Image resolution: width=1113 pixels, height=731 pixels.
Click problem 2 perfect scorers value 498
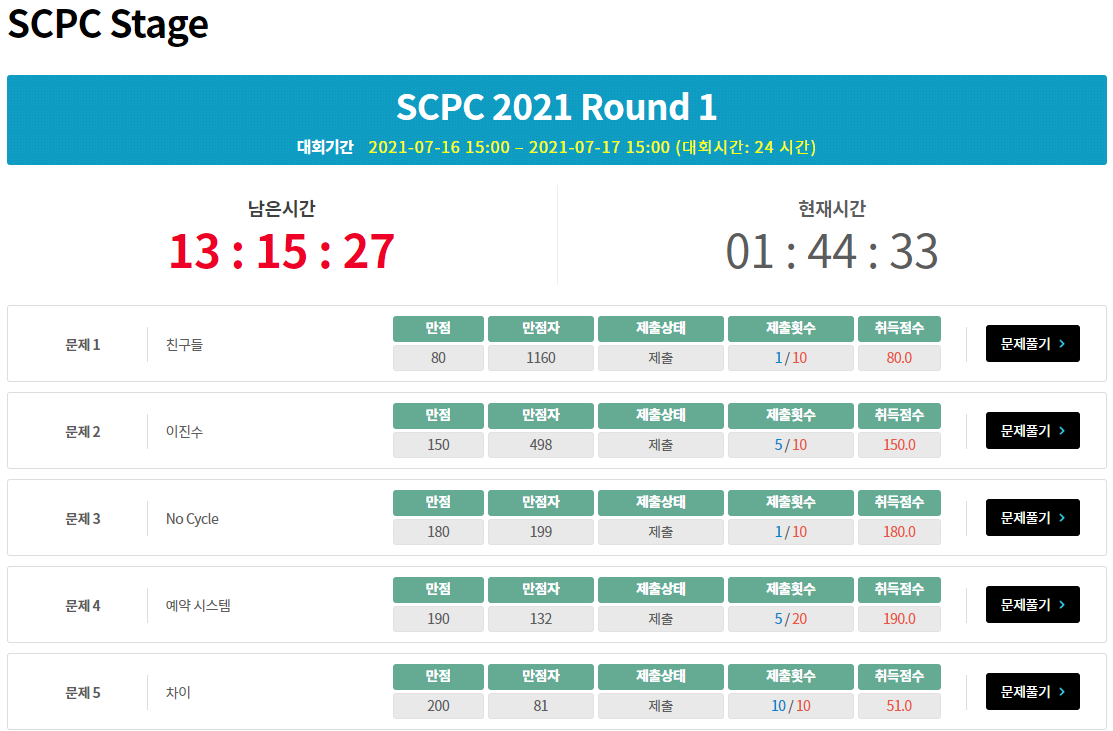(541, 445)
